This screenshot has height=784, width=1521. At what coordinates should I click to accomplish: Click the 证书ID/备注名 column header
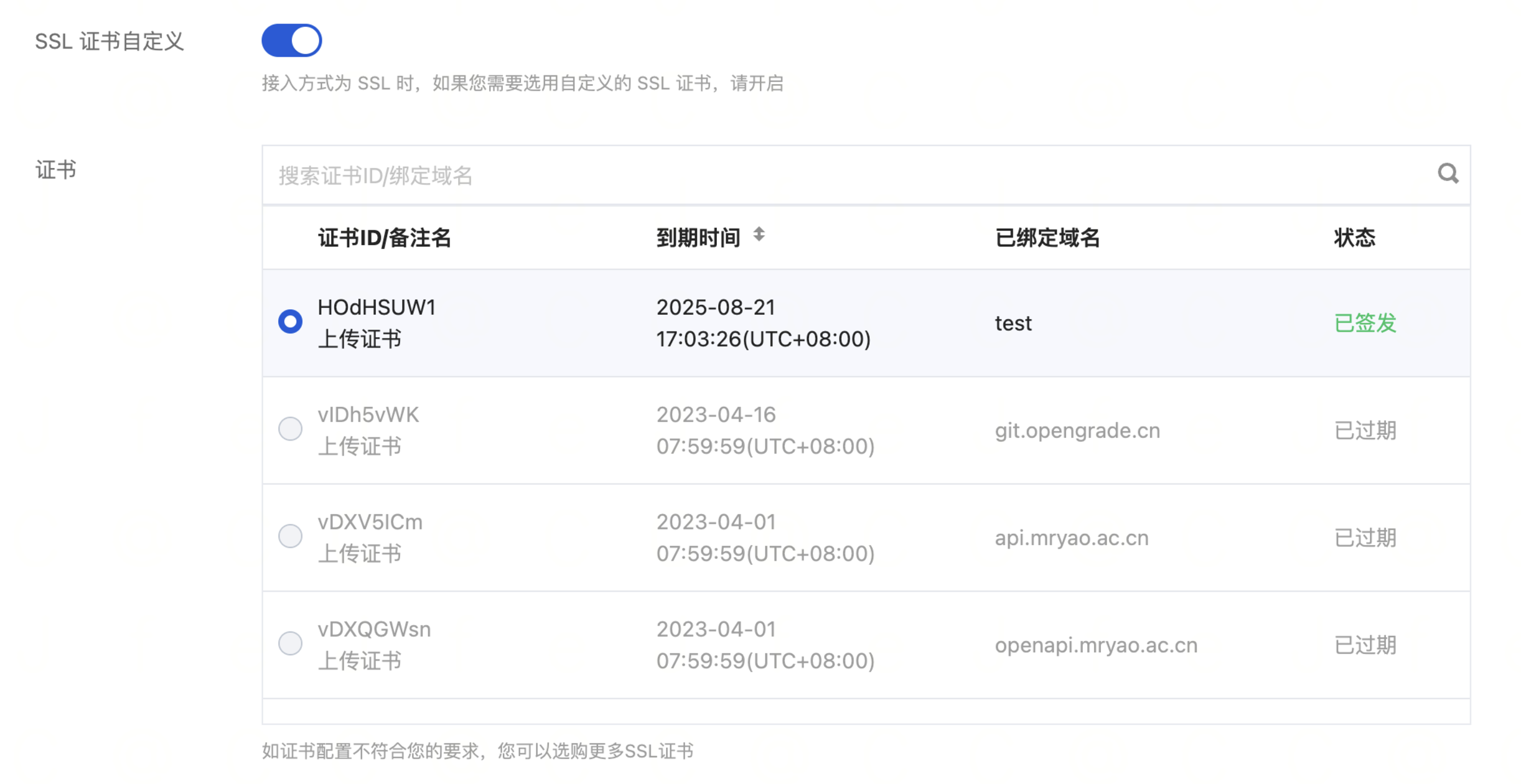pyautogui.click(x=384, y=238)
